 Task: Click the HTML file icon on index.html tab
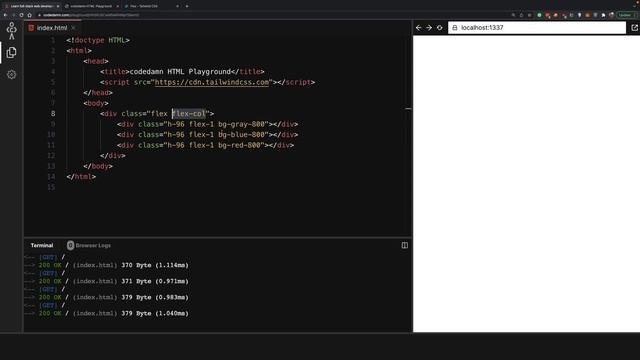click(x=31, y=28)
